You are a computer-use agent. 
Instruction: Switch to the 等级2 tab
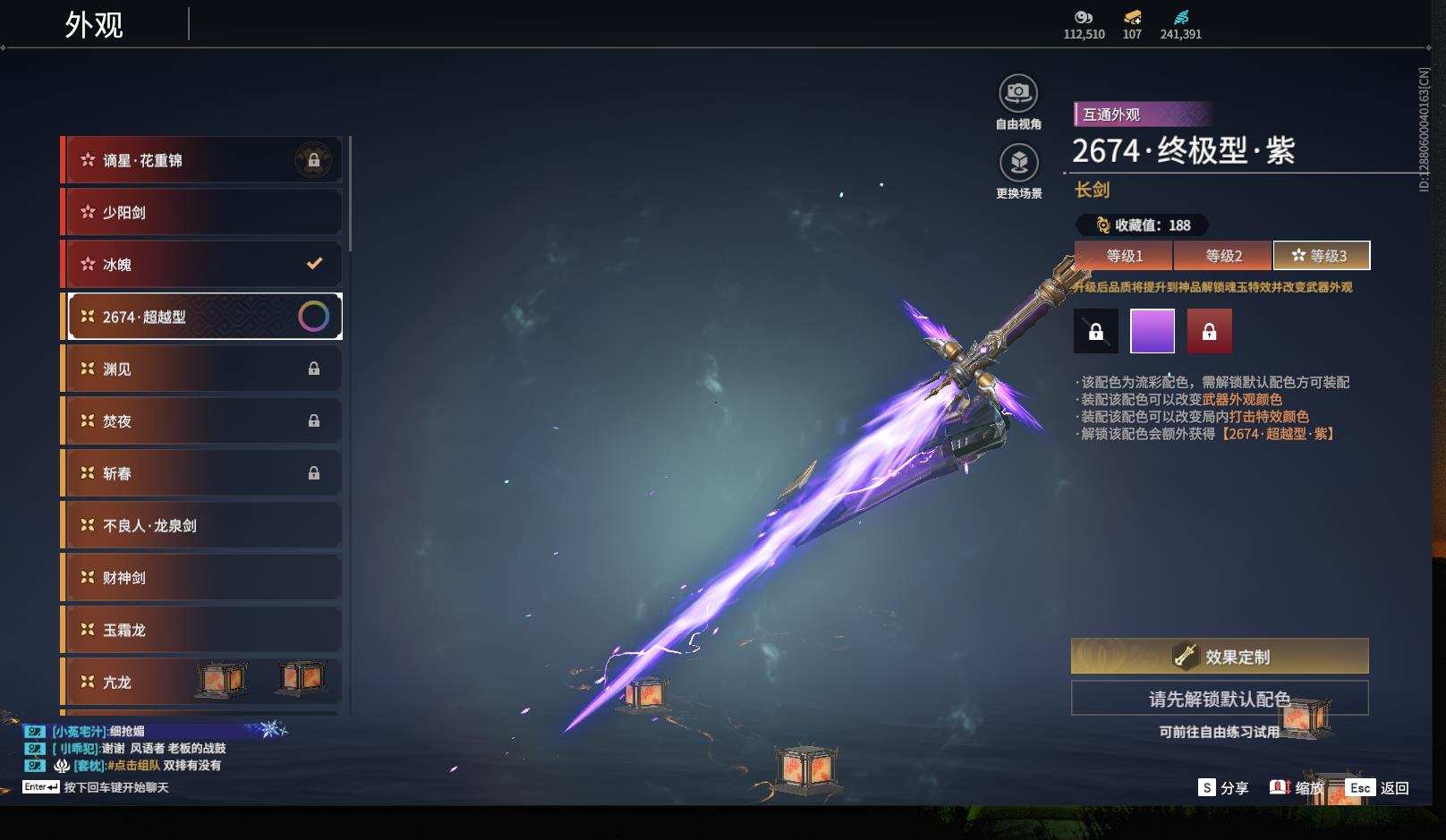tap(1223, 256)
